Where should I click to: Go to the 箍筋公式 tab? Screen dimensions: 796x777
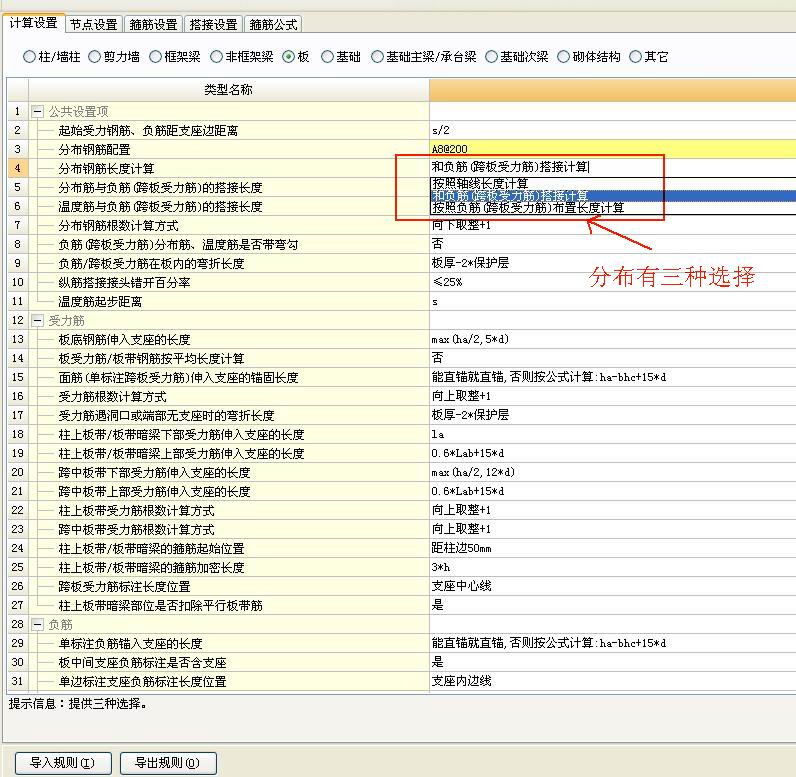click(x=273, y=24)
